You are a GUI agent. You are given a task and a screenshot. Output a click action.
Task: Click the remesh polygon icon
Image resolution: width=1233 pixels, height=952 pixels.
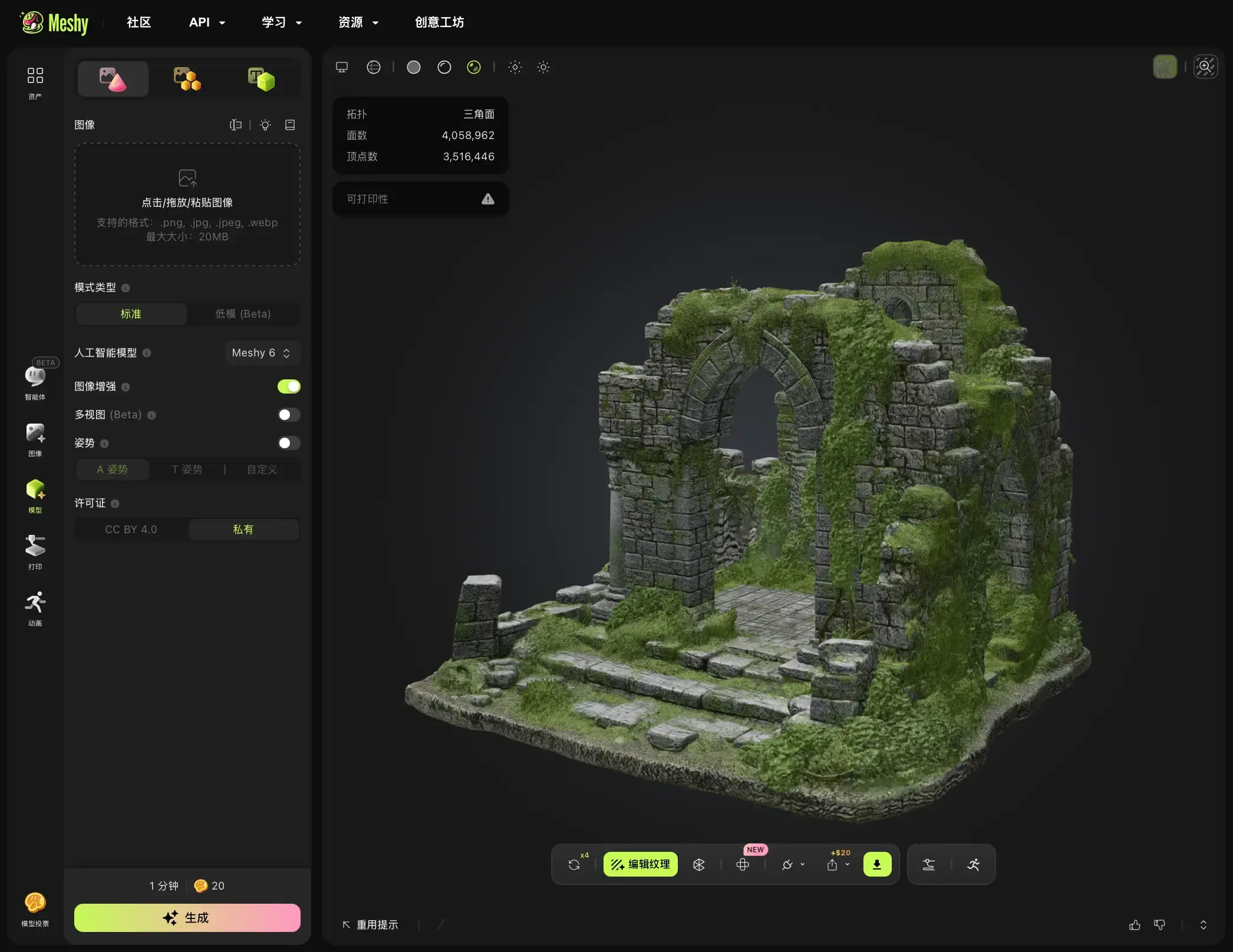pyautogui.click(x=699, y=864)
